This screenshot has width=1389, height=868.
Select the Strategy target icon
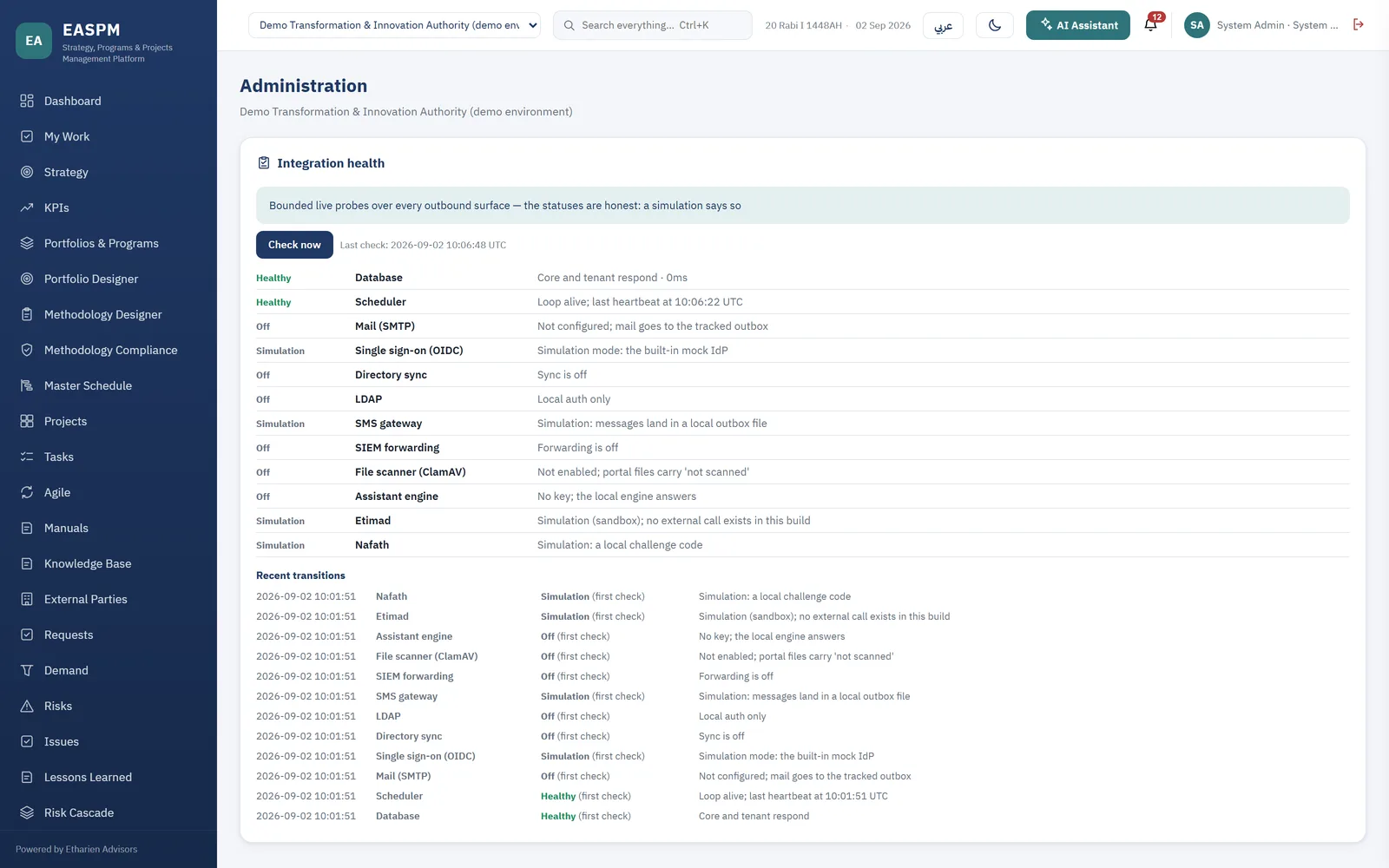click(27, 172)
